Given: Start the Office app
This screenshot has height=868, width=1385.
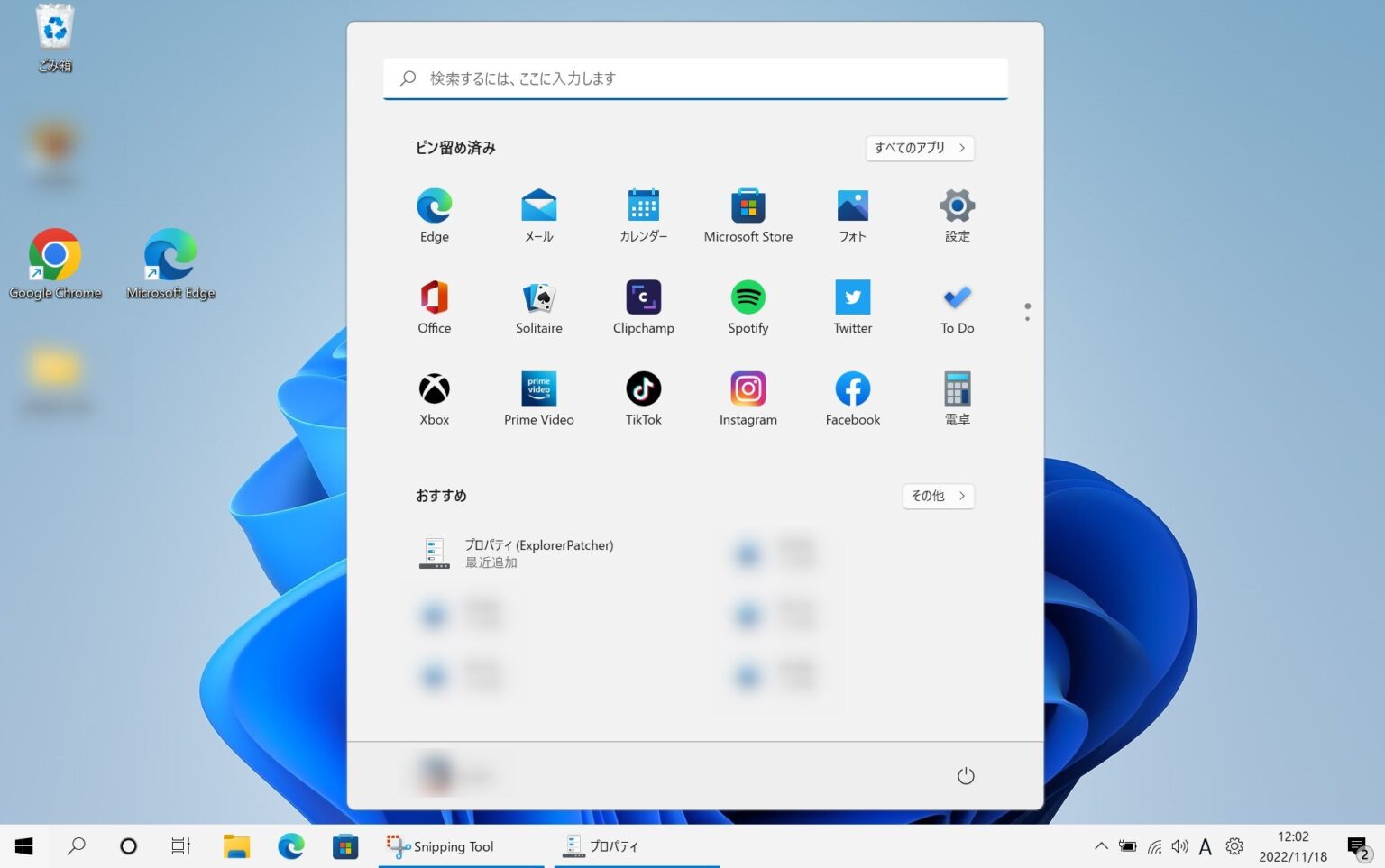Looking at the screenshot, I should click(434, 306).
